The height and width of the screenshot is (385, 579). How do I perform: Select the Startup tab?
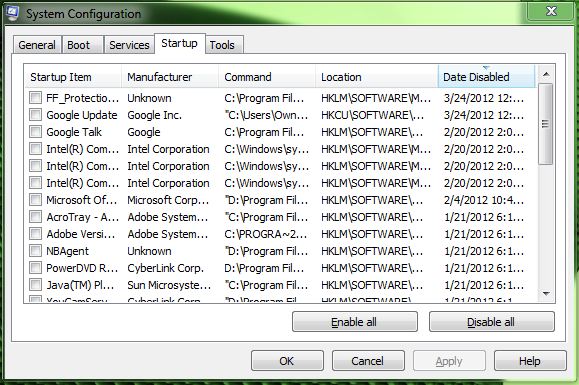[x=179, y=44]
